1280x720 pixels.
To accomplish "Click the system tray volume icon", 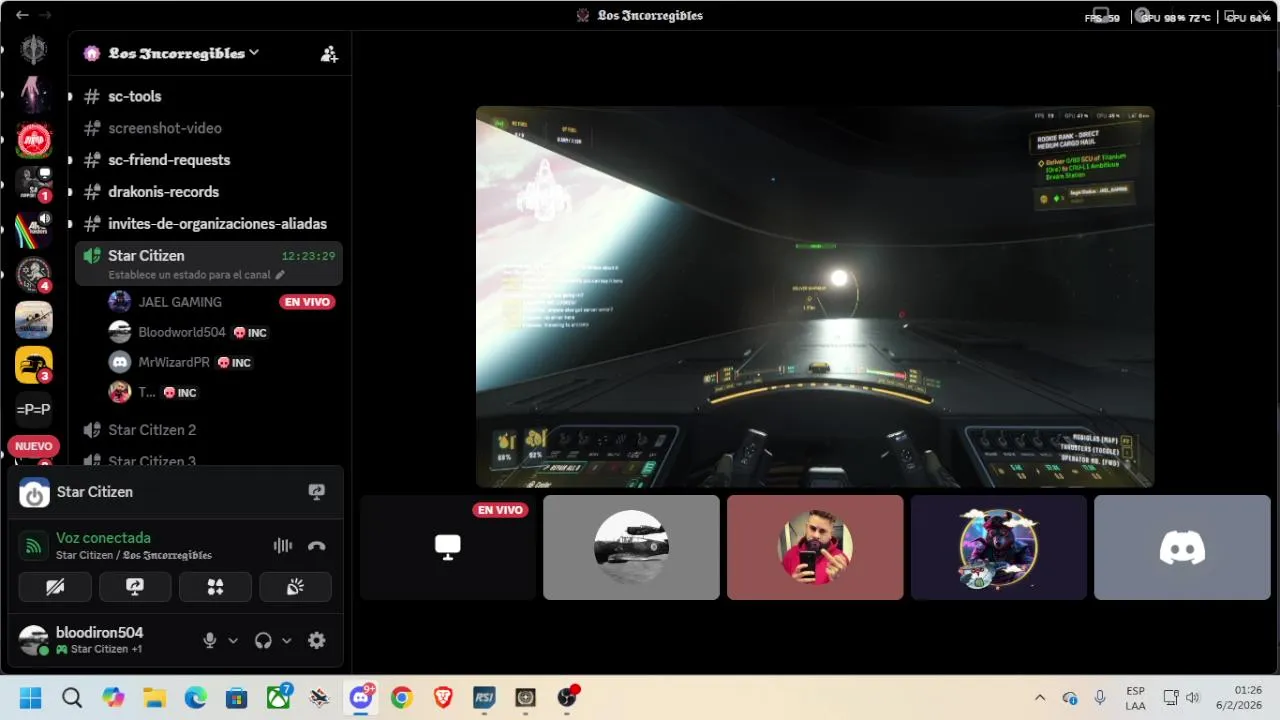I will pos(1193,698).
